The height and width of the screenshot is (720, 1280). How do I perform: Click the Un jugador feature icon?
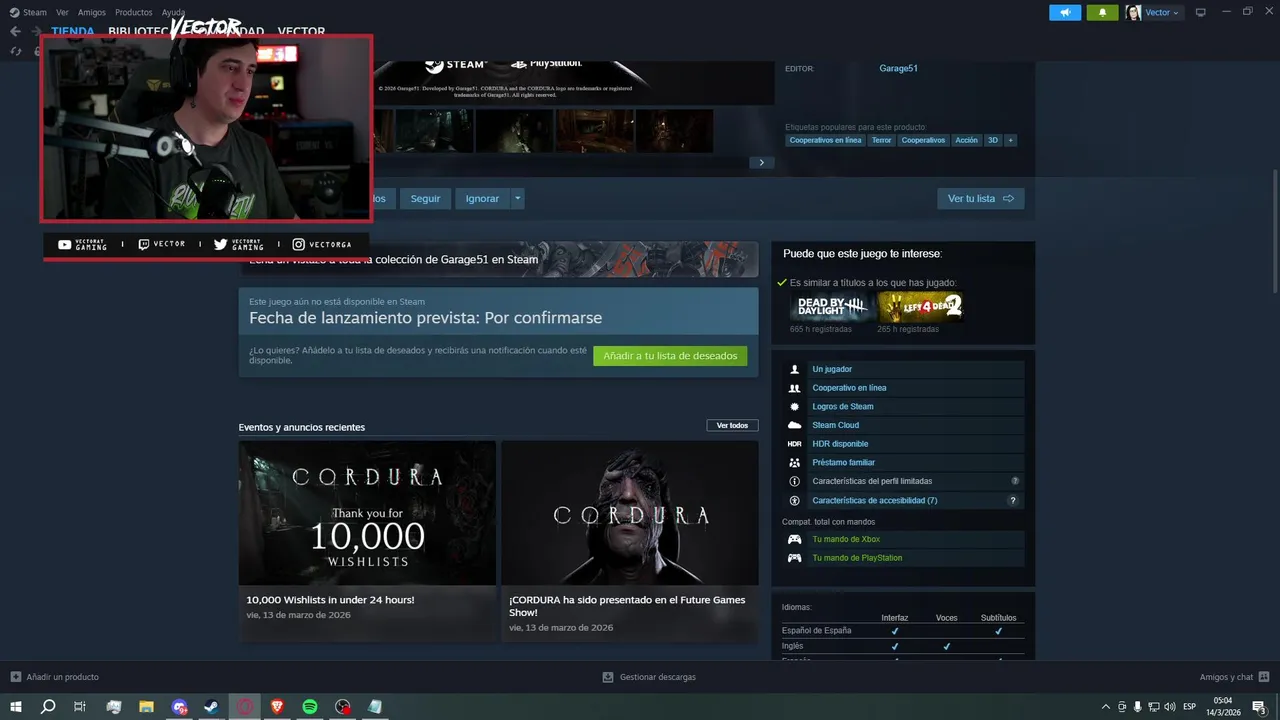tap(794, 369)
